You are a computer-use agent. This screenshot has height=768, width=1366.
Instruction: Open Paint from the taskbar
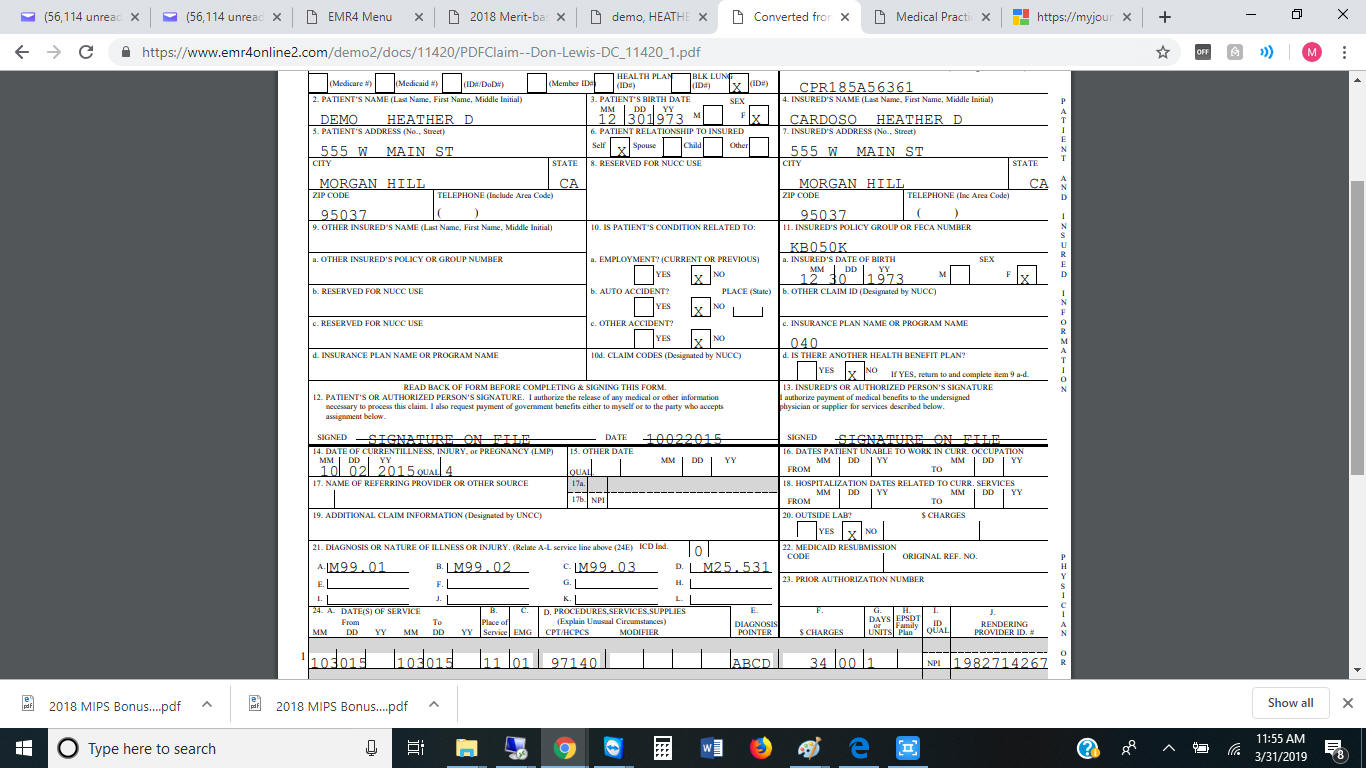pos(810,748)
